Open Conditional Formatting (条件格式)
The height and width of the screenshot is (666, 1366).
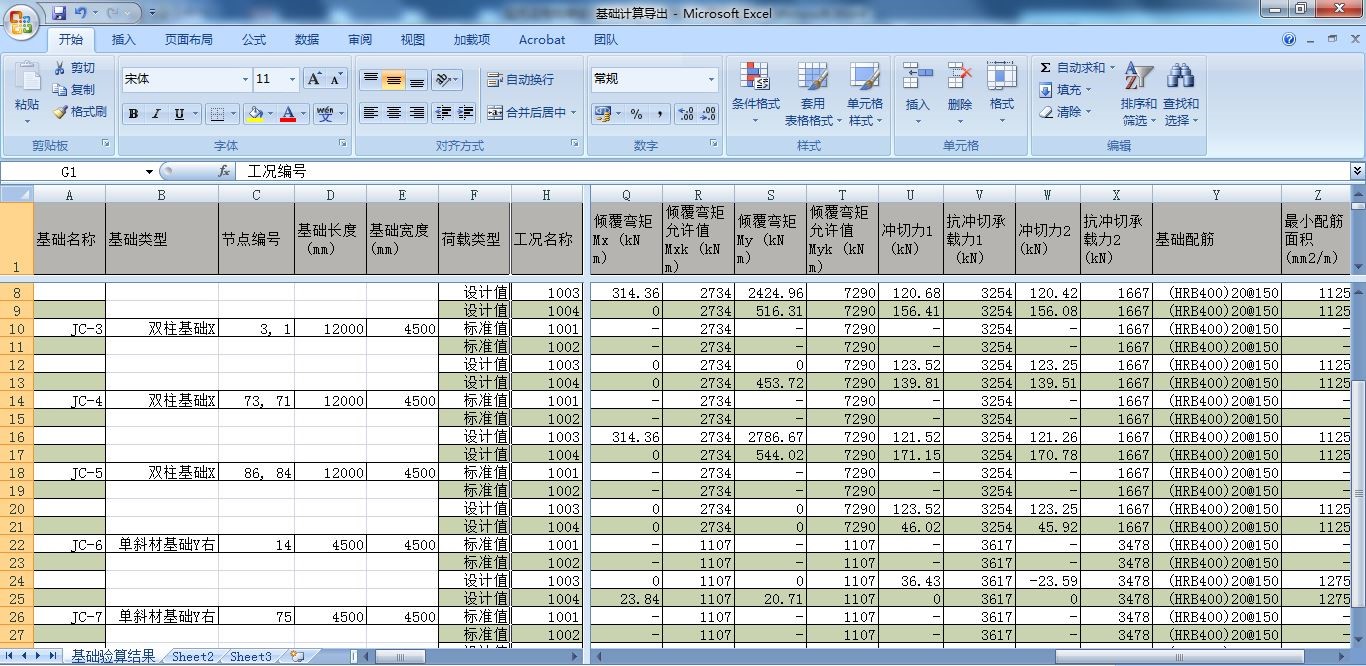tap(755, 77)
